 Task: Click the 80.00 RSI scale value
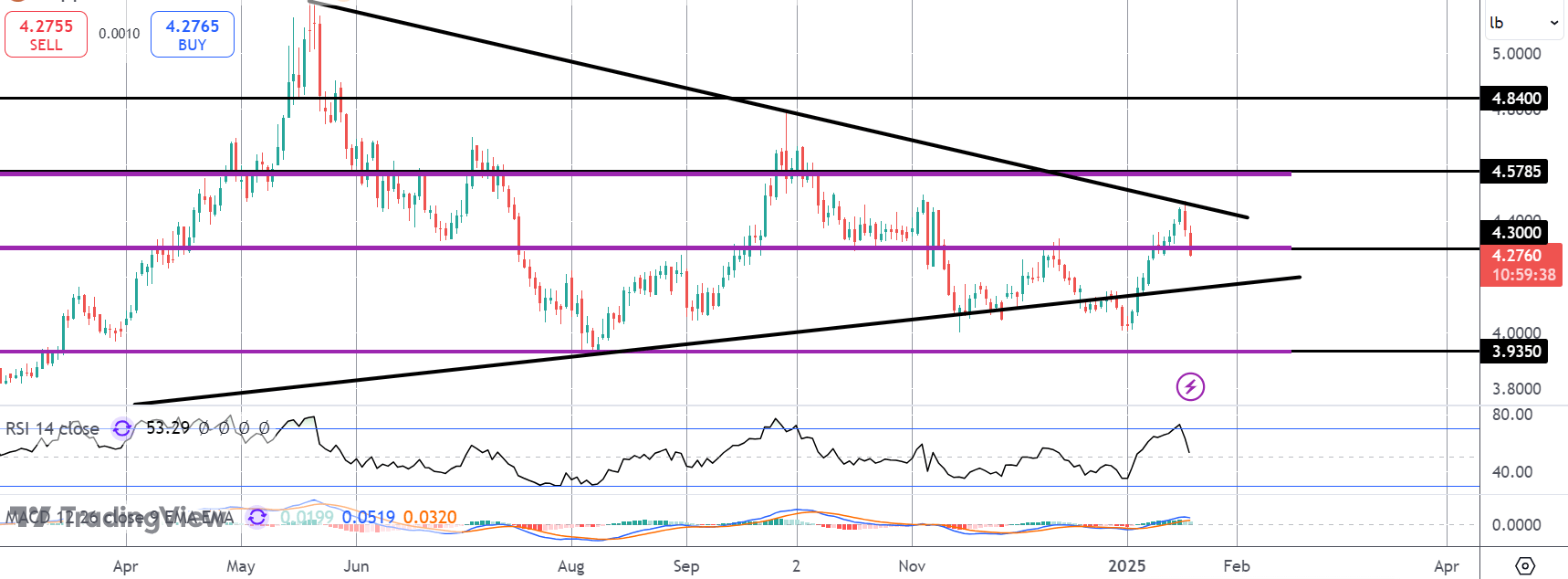[1512, 415]
